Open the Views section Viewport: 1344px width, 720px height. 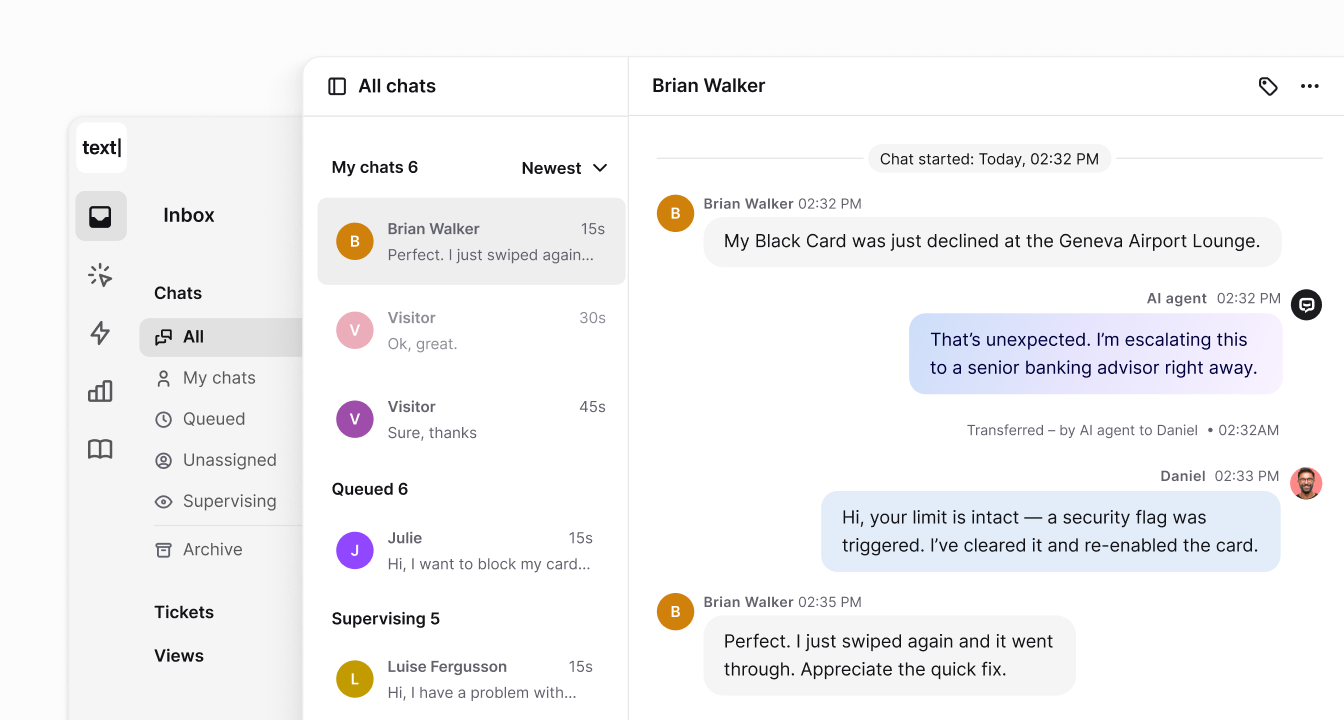tap(179, 656)
